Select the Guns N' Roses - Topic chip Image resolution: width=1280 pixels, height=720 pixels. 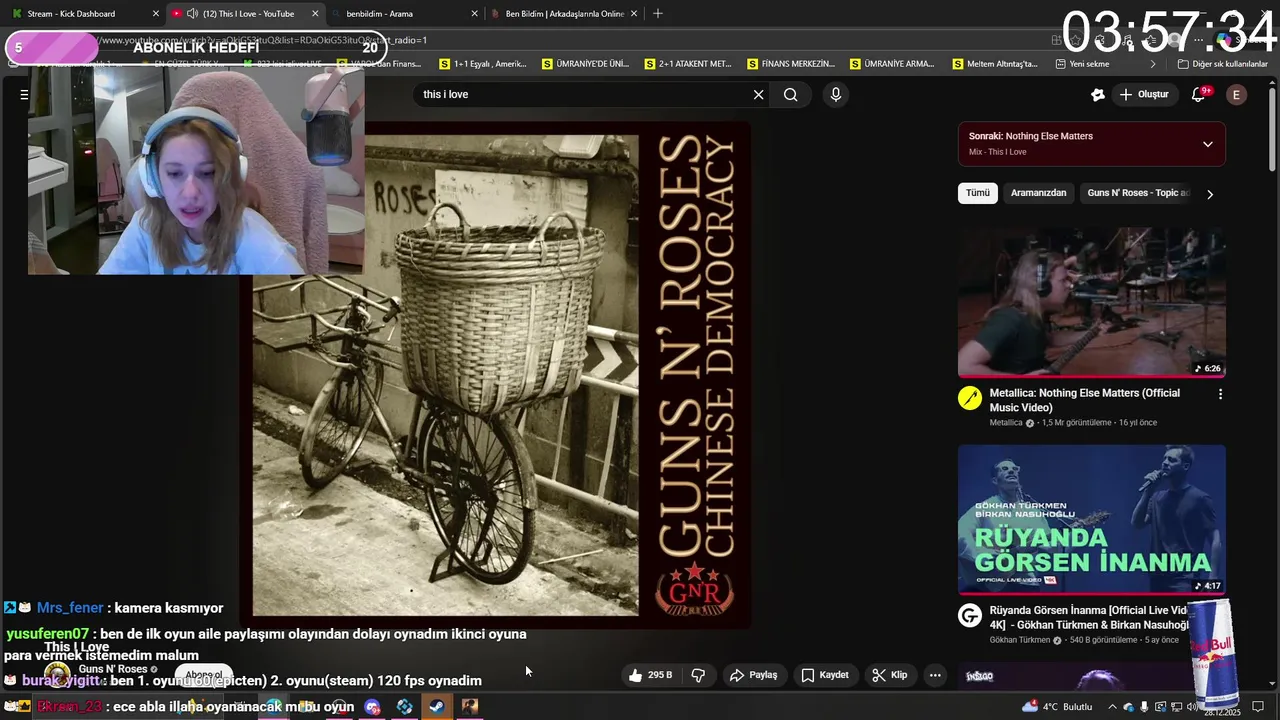click(1138, 193)
